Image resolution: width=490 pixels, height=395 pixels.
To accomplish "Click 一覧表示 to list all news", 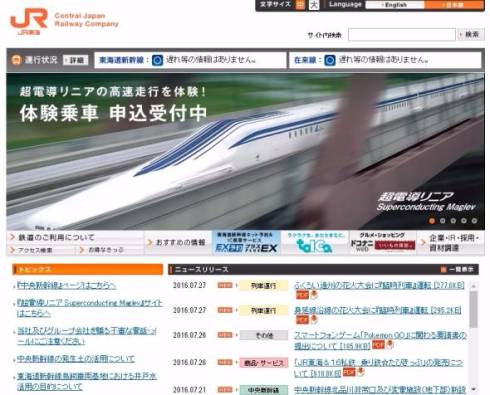I will tap(461, 269).
